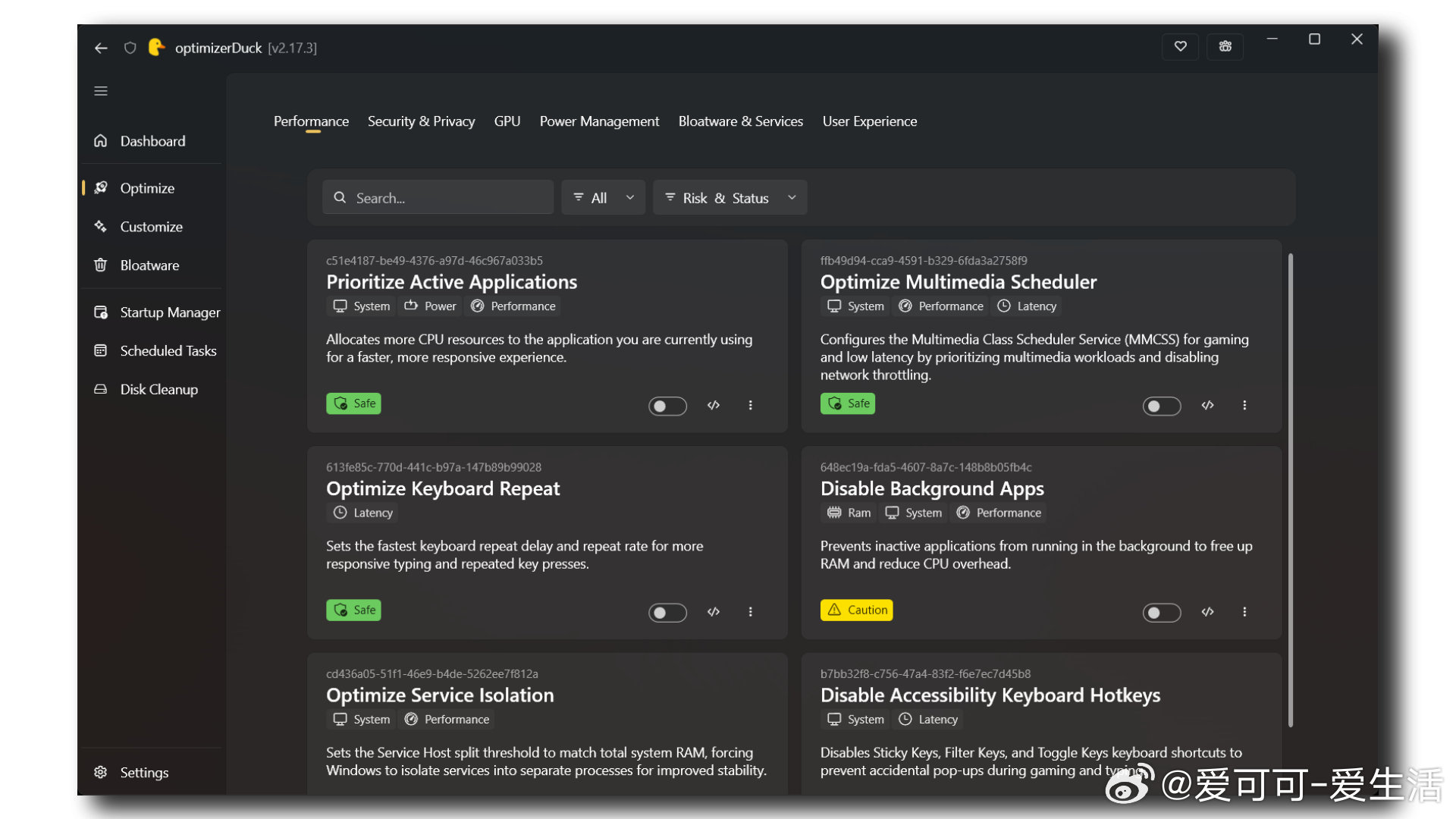Click ID ffb49d94-cca9-4591-b329-6fda3a2758f9
Screen dimensions: 1456x819
tap(924, 261)
